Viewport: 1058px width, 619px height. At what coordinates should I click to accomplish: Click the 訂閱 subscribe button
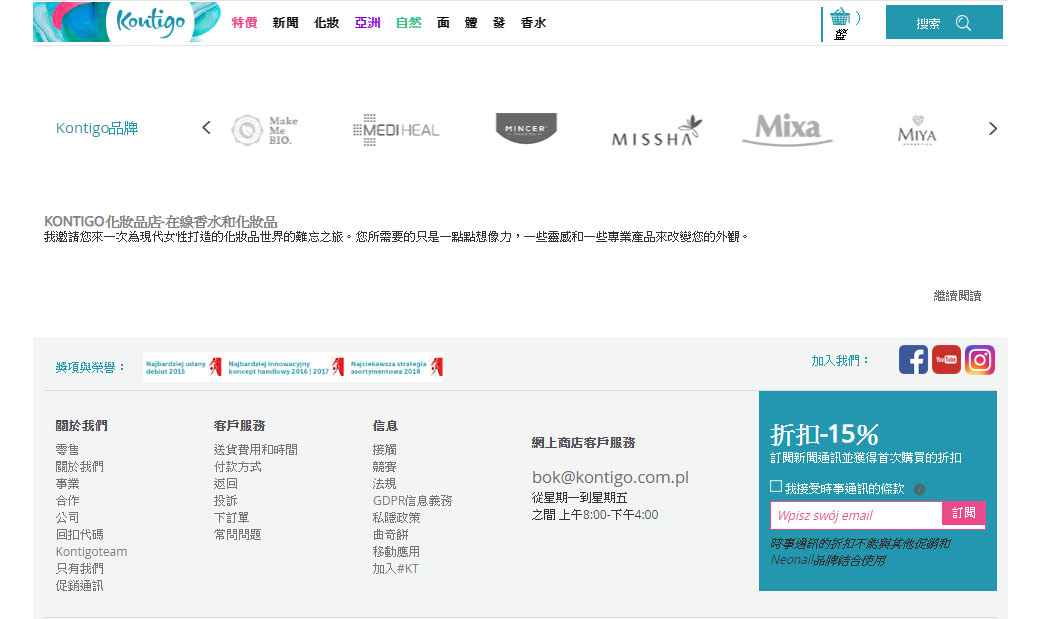tap(964, 513)
